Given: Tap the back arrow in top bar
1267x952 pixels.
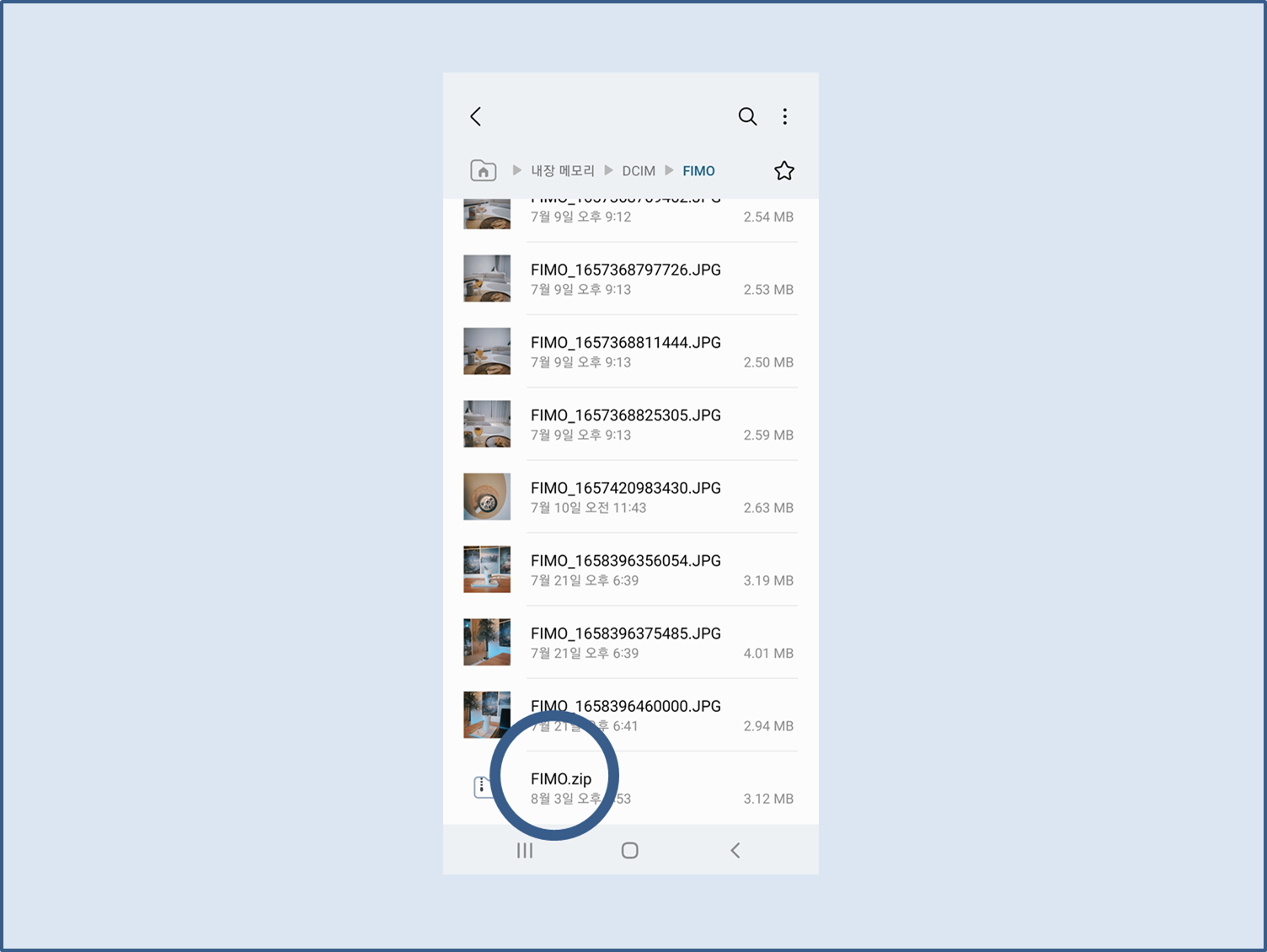Looking at the screenshot, I should point(476,116).
